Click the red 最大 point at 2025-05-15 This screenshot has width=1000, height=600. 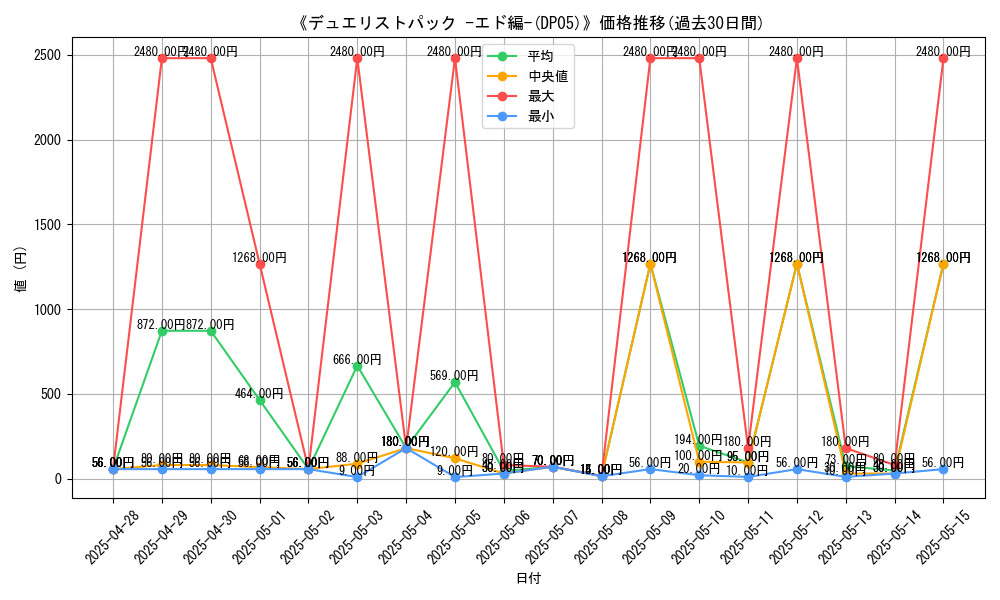pyautogui.click(x=943, y=59)
